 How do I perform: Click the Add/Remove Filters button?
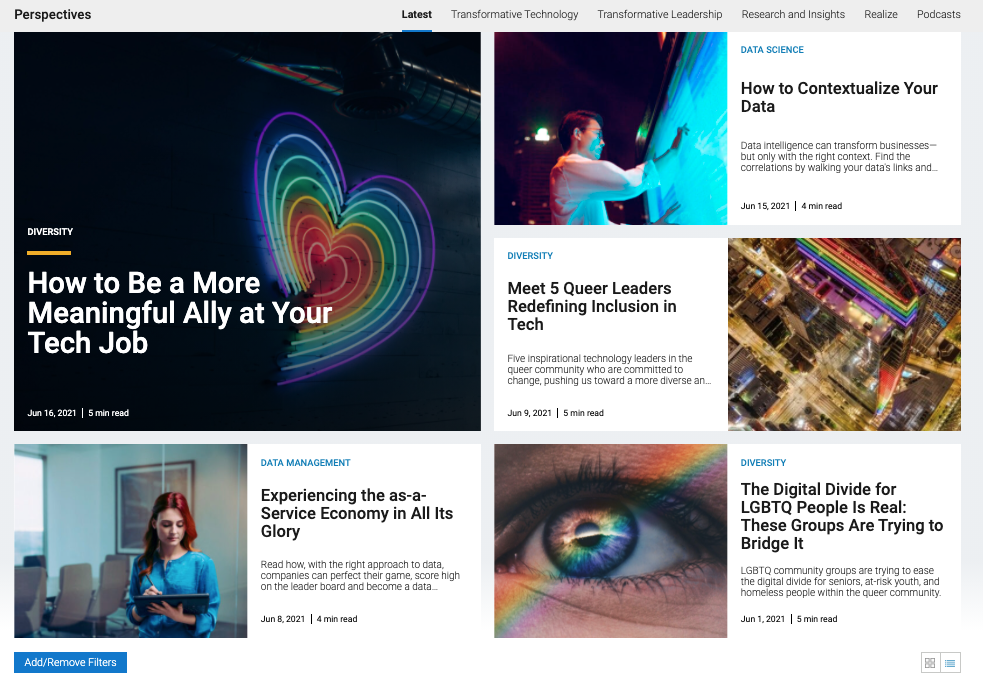coord(70,662)
